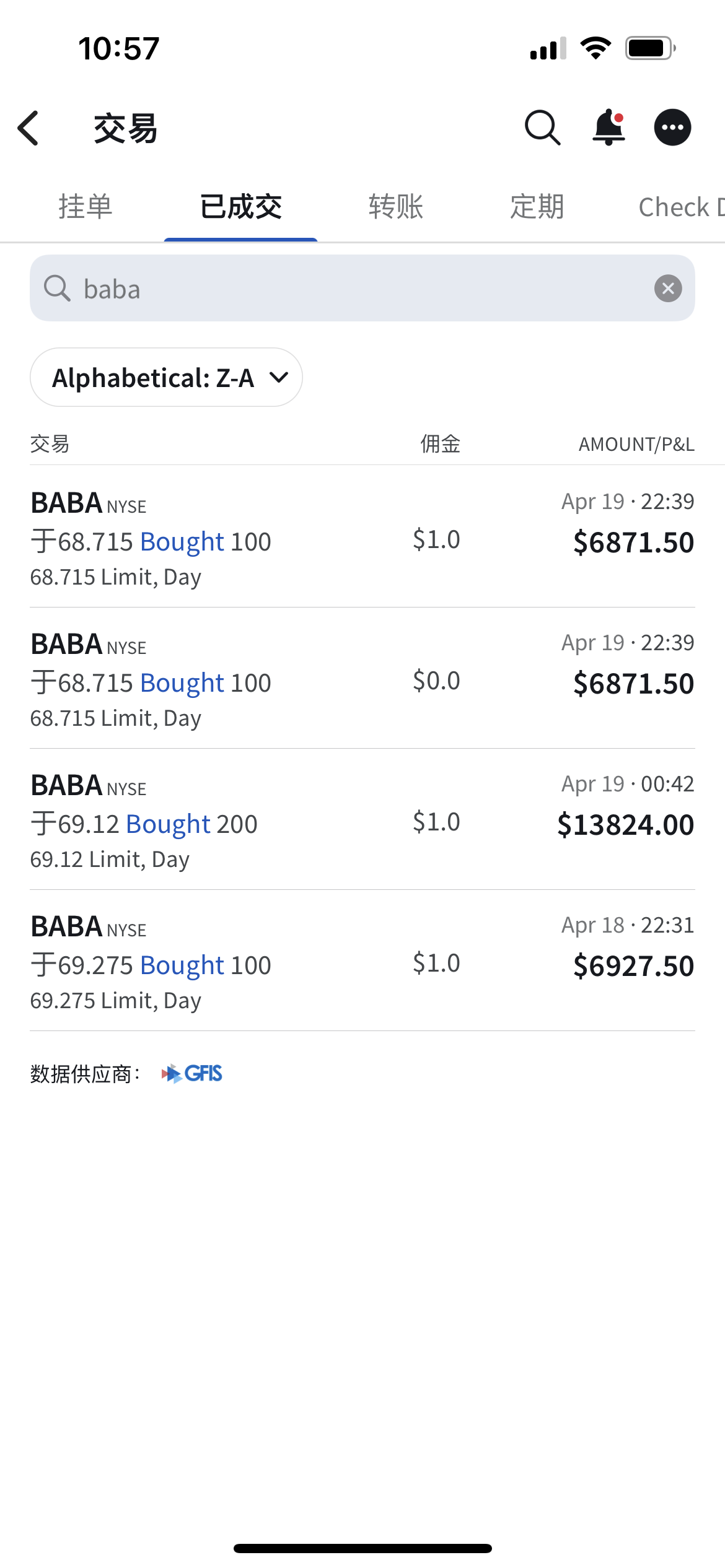The image size is (725, 1568).
Task: Open search with the magnifier icon
Action: (x=542, y=128)
